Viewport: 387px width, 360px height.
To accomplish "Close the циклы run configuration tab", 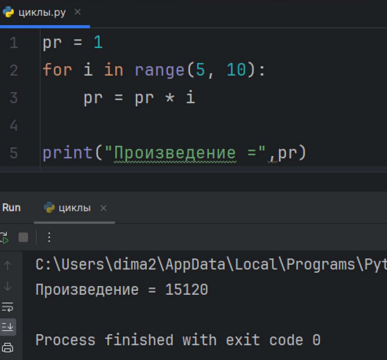I will [104, 208].
